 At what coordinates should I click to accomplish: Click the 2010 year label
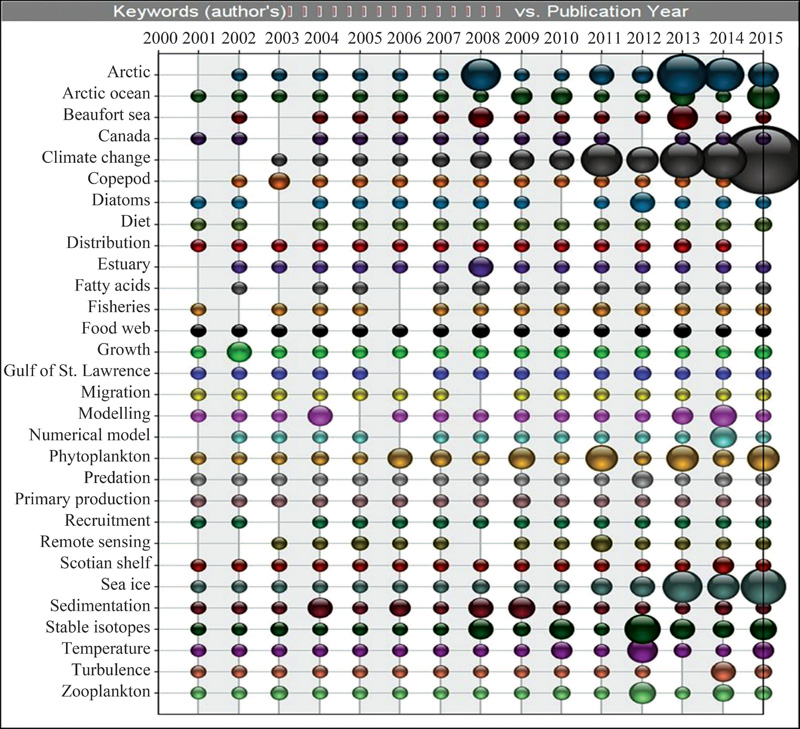(561, 38)
